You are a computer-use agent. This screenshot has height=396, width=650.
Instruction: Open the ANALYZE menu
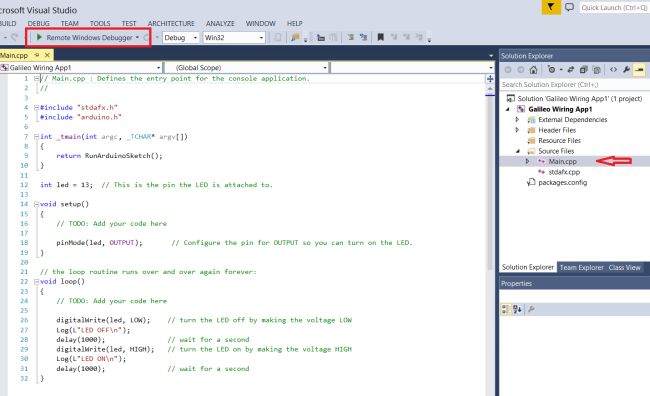(x=220, y=24)
